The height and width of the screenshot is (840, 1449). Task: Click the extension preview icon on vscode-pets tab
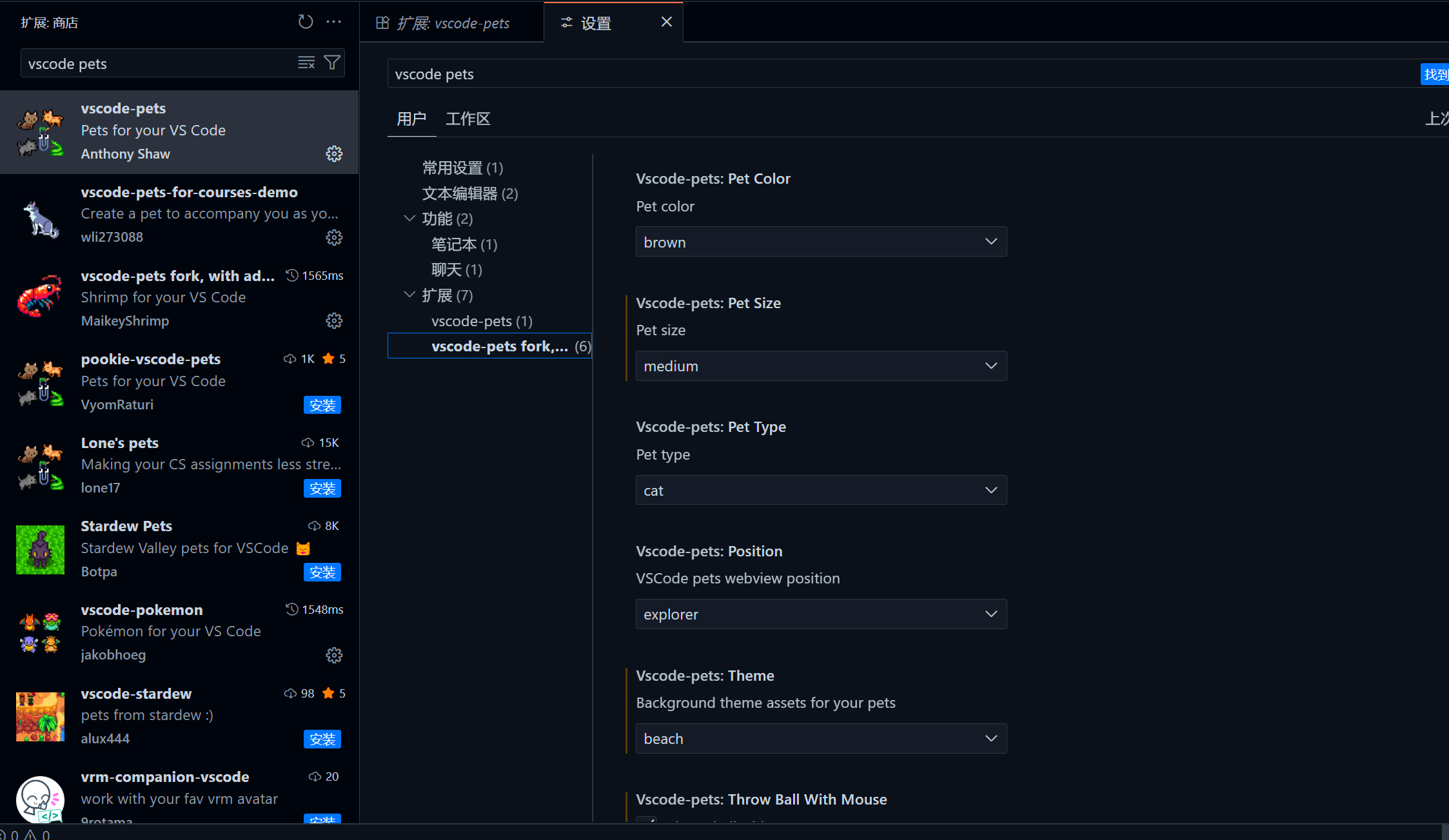click(382, 23)
